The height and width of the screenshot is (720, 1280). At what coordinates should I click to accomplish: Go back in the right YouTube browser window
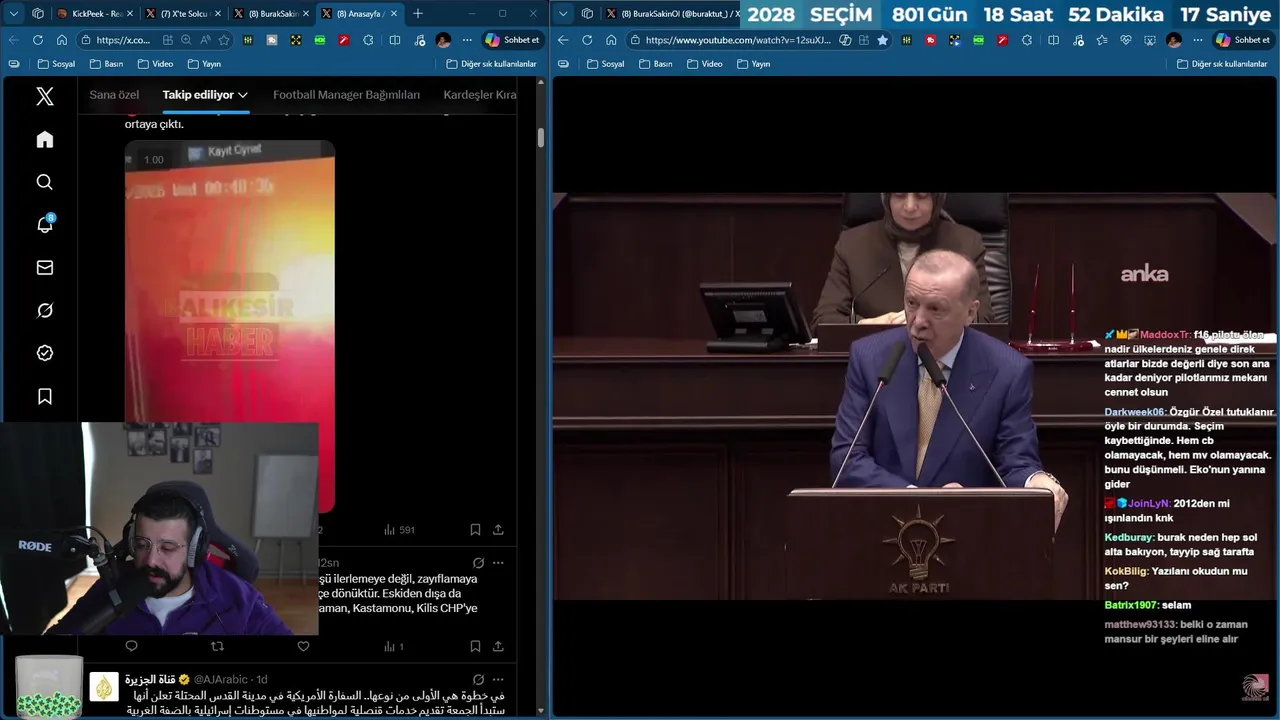click(x=563, y=40)
